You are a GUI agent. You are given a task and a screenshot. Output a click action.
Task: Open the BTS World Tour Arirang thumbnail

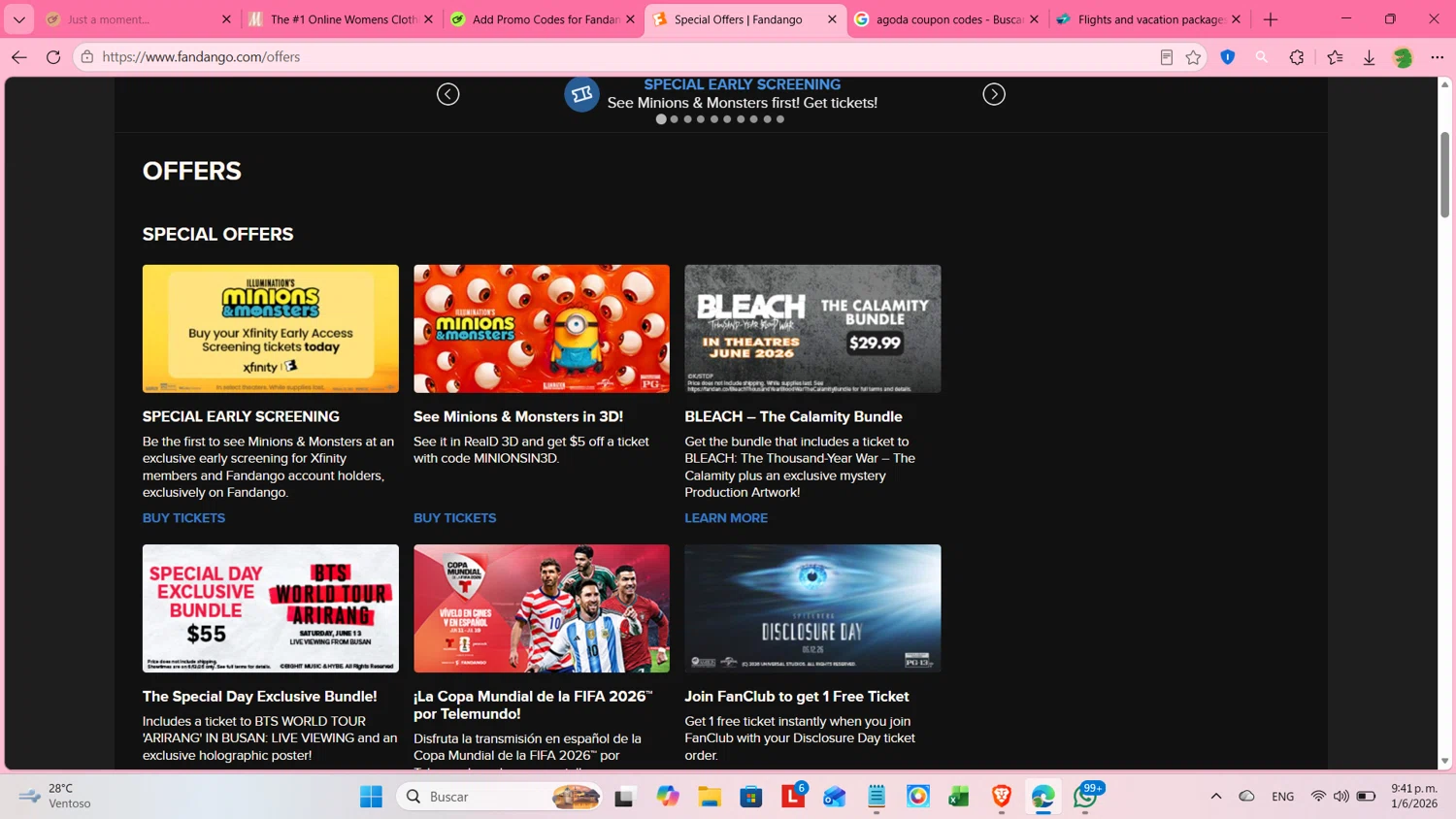(271, 608)
